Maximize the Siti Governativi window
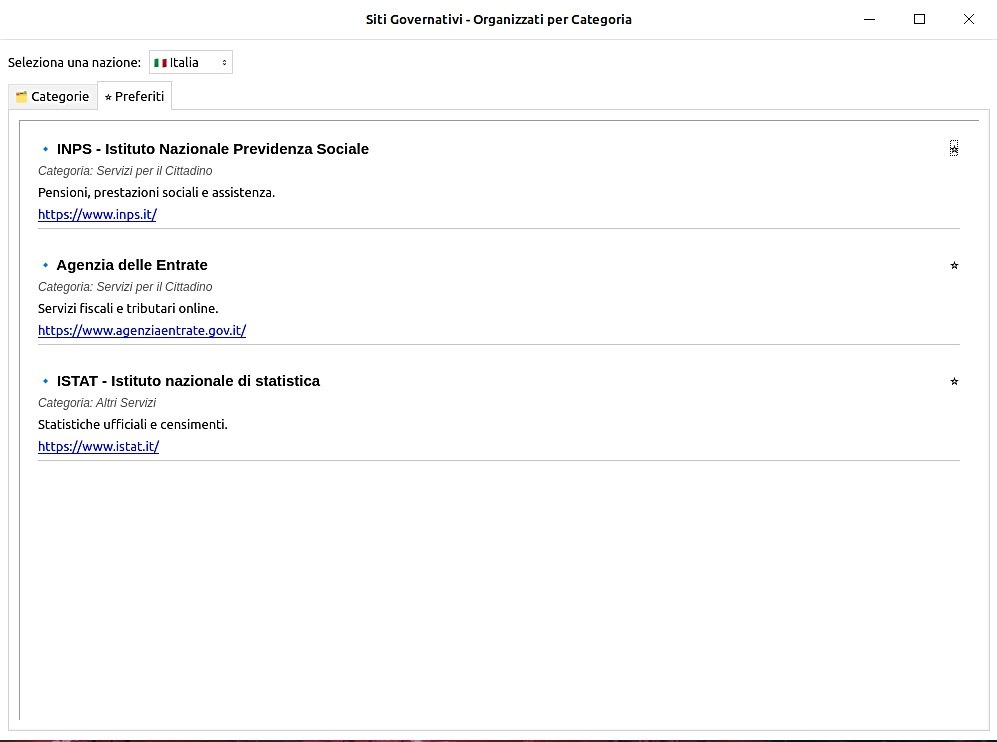This screenshot has height=742, width=997. pyautogui.click(x=919, y=19)
